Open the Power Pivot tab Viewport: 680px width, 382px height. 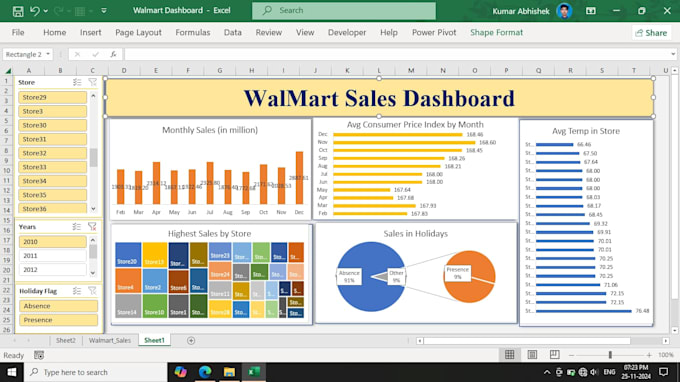pyautogui.click(x=434, y=33)
